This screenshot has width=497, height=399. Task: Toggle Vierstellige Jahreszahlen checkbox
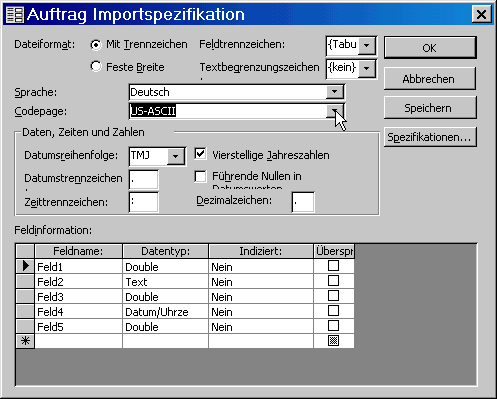[200, 154]
